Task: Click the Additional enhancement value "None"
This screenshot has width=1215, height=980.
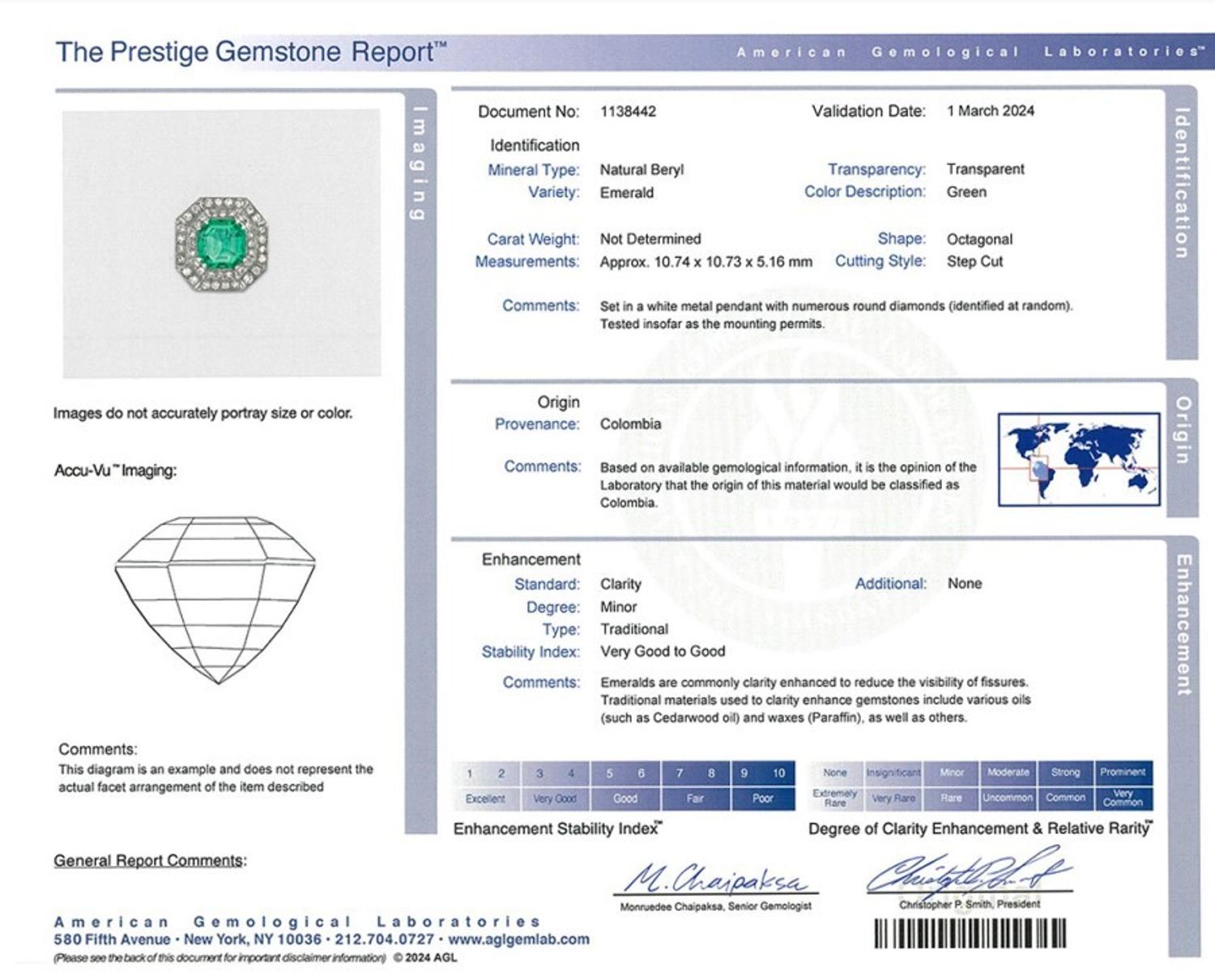Action: point(965,583)
